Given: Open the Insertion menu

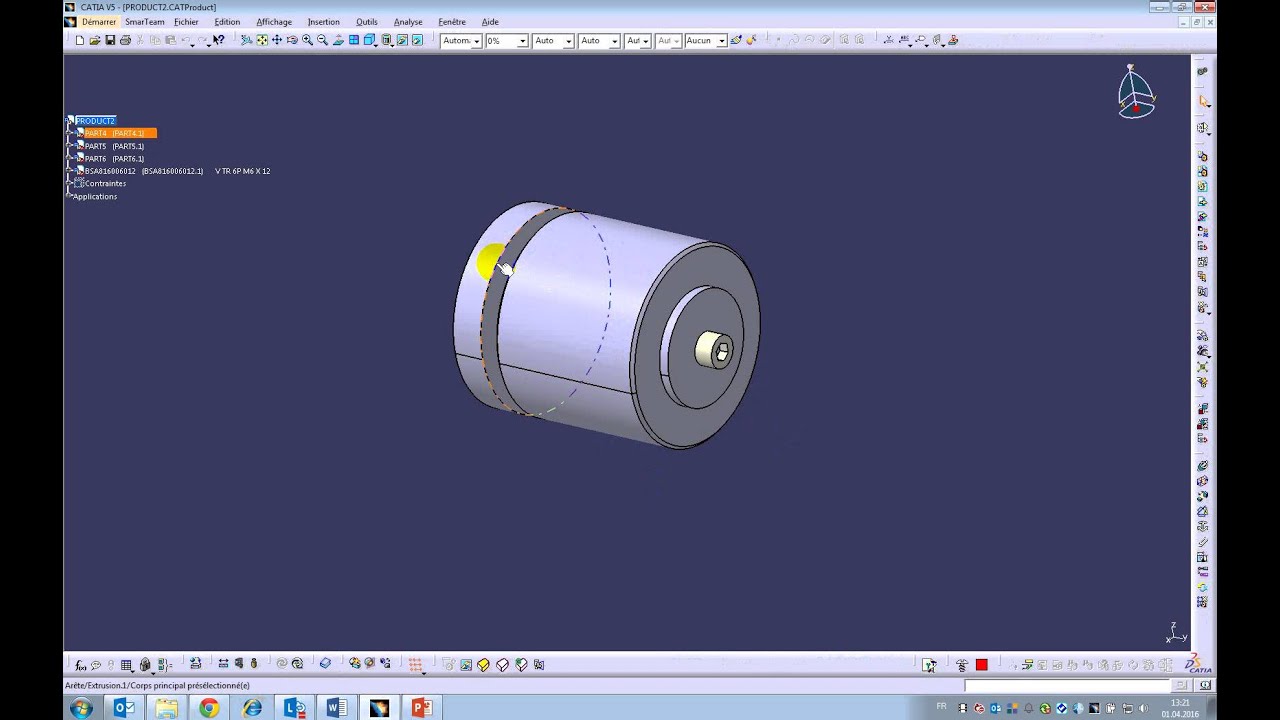Looking at the screenshot, I should 324,22.
